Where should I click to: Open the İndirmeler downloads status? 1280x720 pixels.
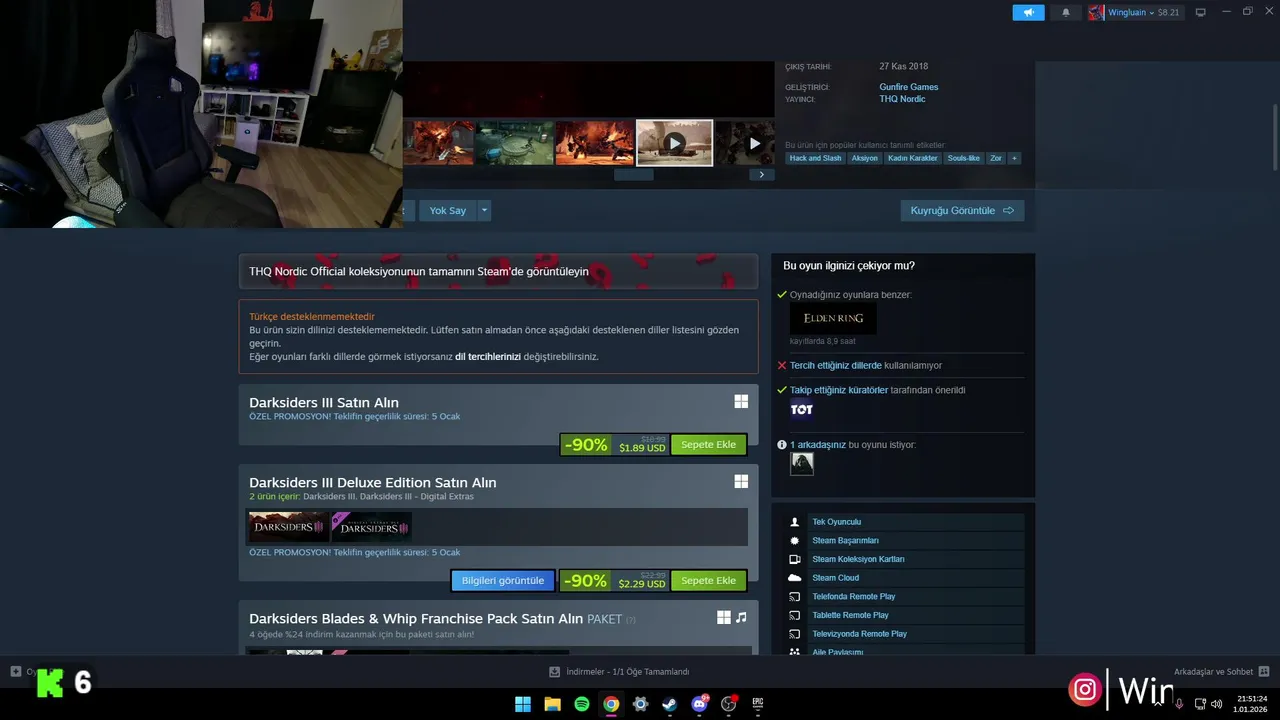pyautogui.click(x=619, y=672)
